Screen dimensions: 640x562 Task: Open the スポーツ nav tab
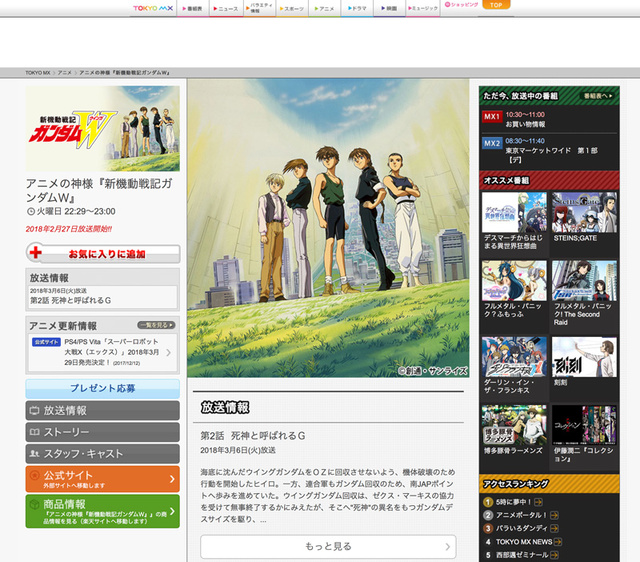pos(291,9)
